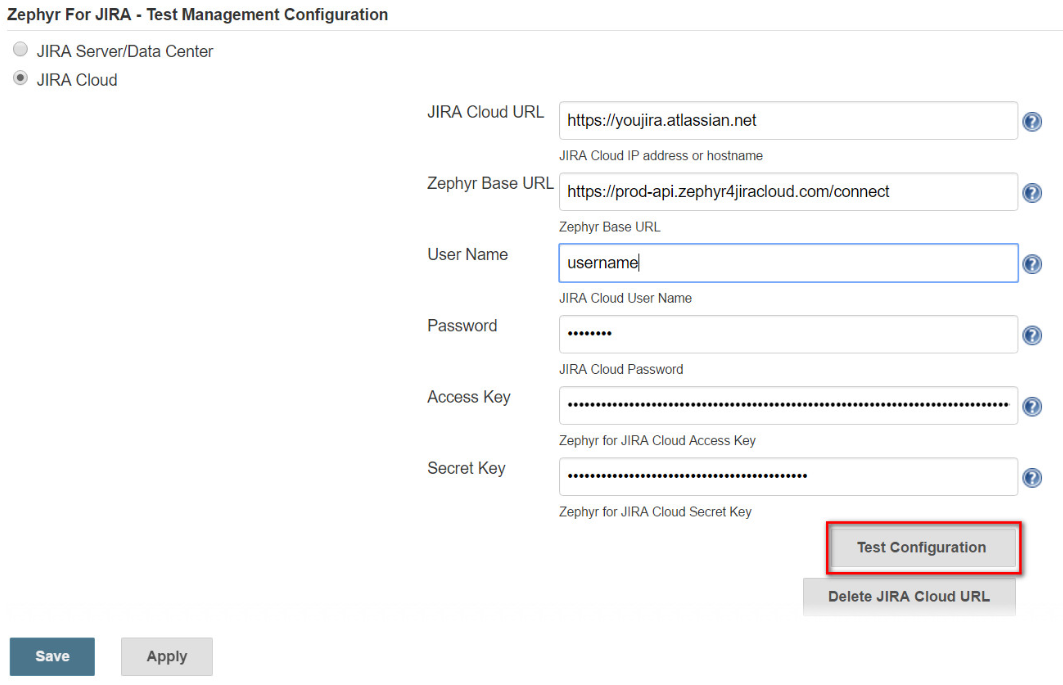Click the Secret Key field

[788, 477]
